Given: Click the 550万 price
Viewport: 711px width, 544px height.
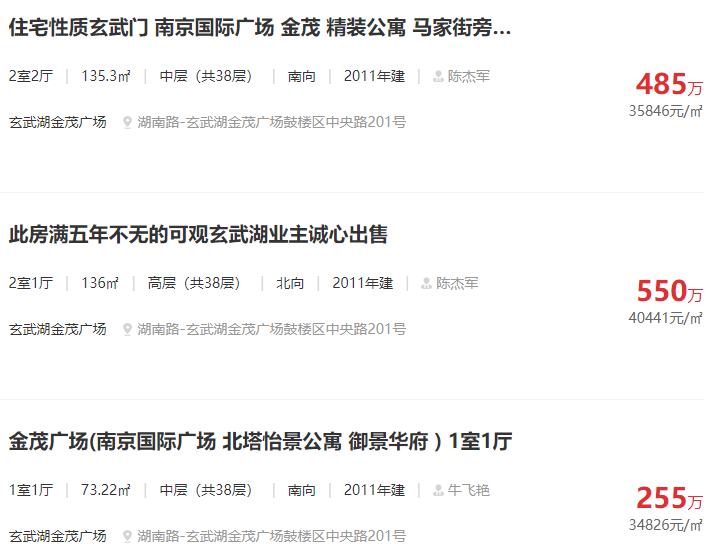Looking at the screenshot, I should pos(669,291).
